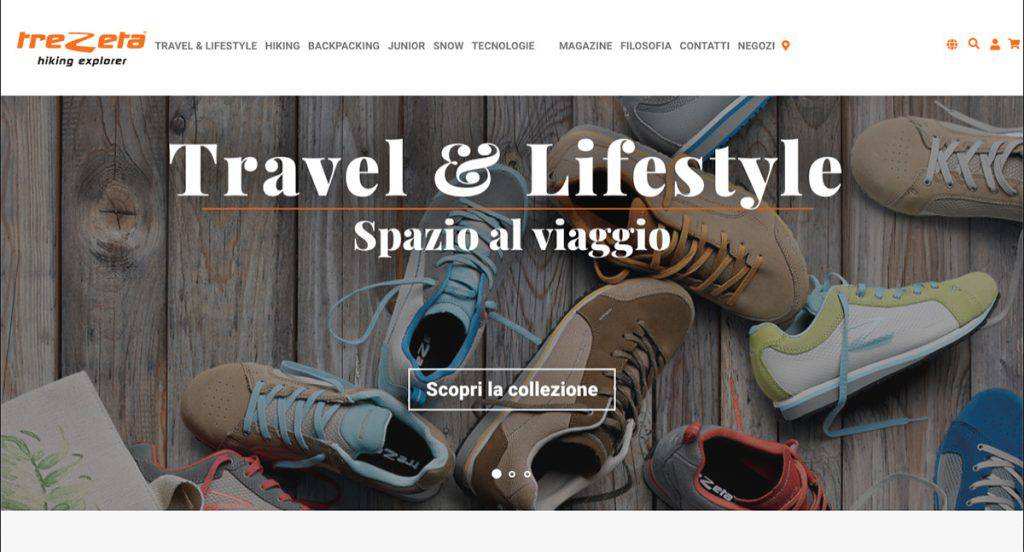Click the orange location pin icon
Screen dimensions: 1024x552
(786, 46)
